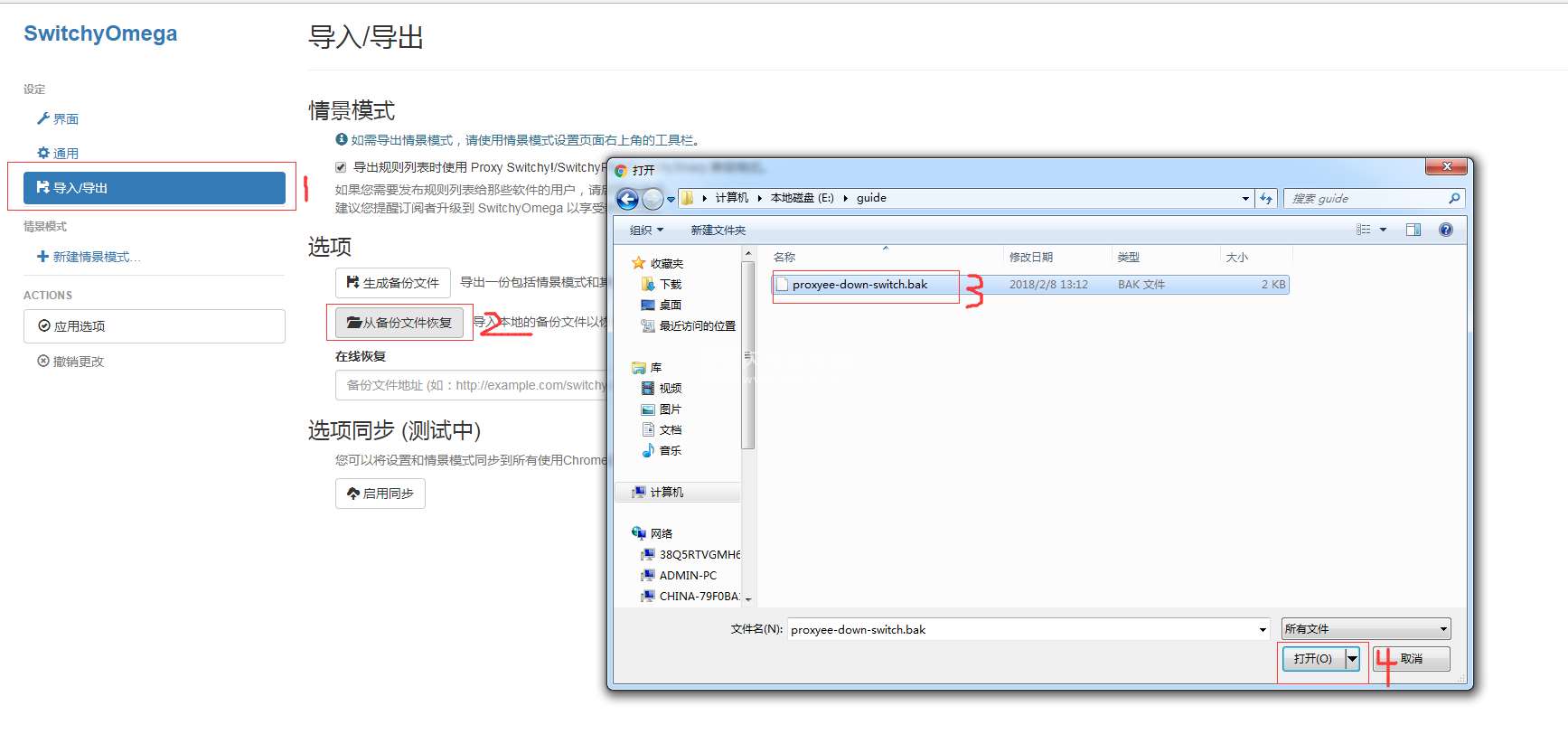Screen dimensions: 1568x734
Task: Click the 启用同步 button
Action: tap(380, 494)
